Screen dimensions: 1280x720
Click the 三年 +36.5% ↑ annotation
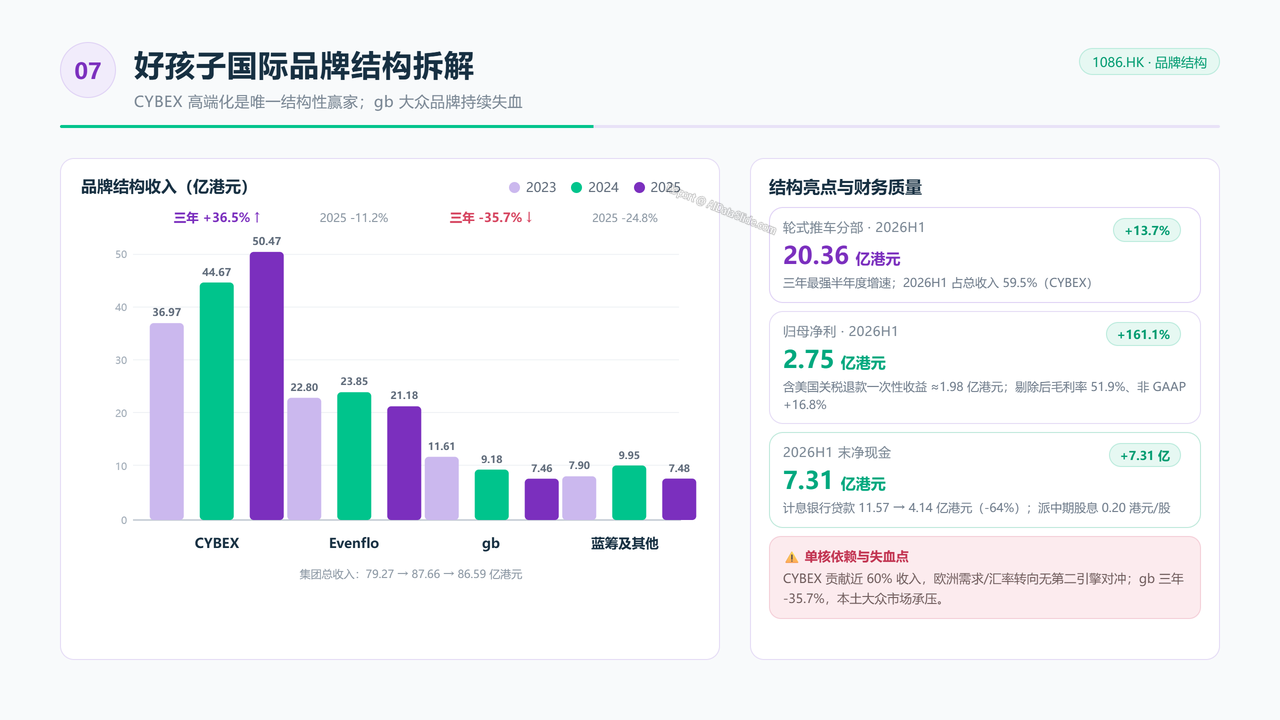coord(217,217)
